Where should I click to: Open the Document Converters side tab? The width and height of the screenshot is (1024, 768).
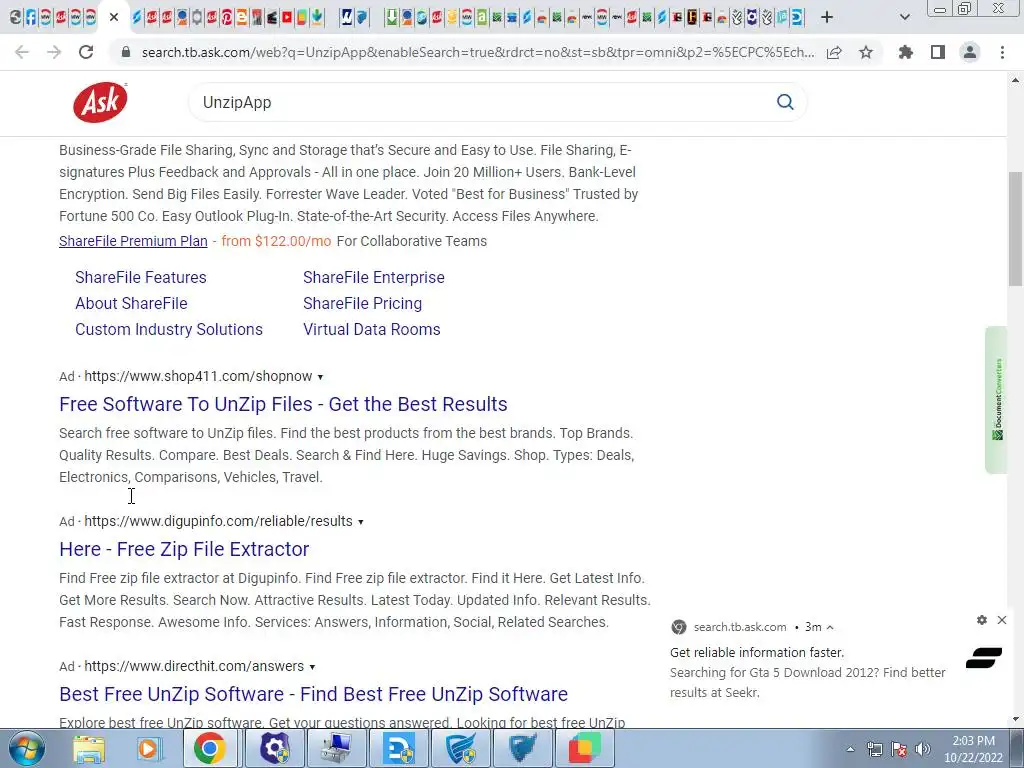click(x=997, y=400)
